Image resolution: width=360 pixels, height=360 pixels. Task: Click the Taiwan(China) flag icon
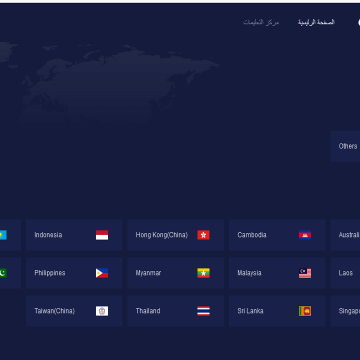(102, 311)
